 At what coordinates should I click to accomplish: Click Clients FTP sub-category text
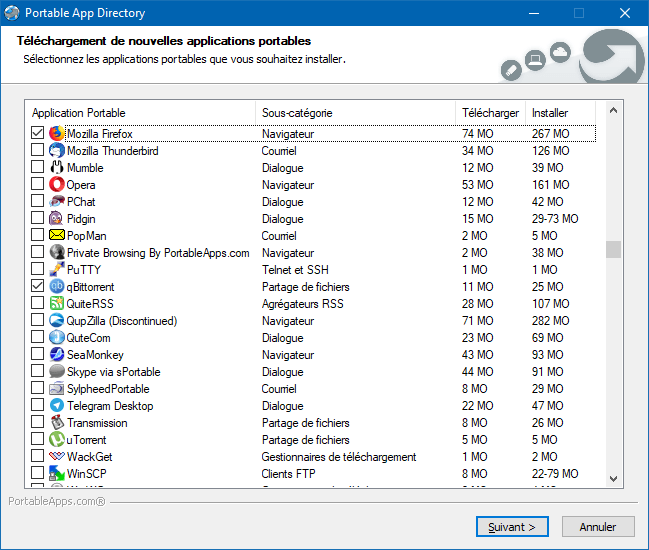(x=288, y=473)
